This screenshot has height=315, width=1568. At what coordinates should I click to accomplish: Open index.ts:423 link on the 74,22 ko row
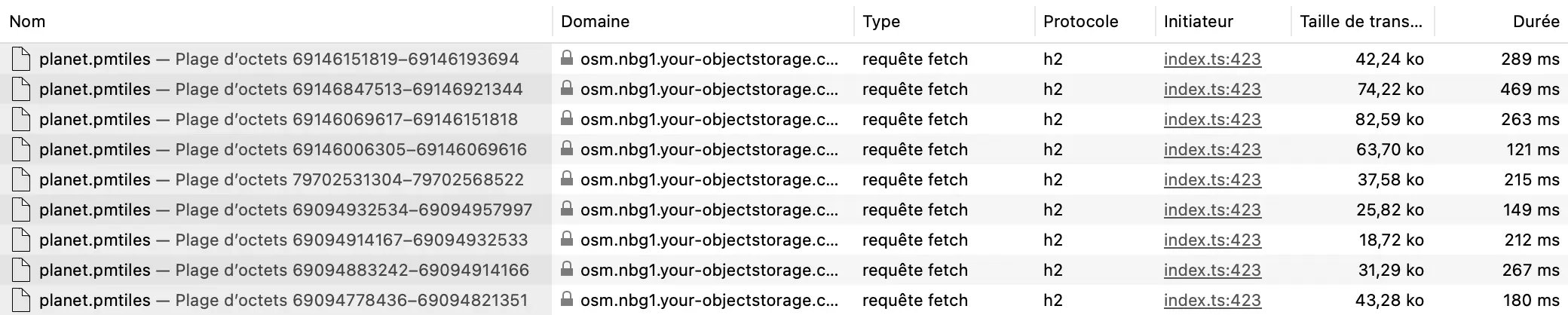[1211, 89]
